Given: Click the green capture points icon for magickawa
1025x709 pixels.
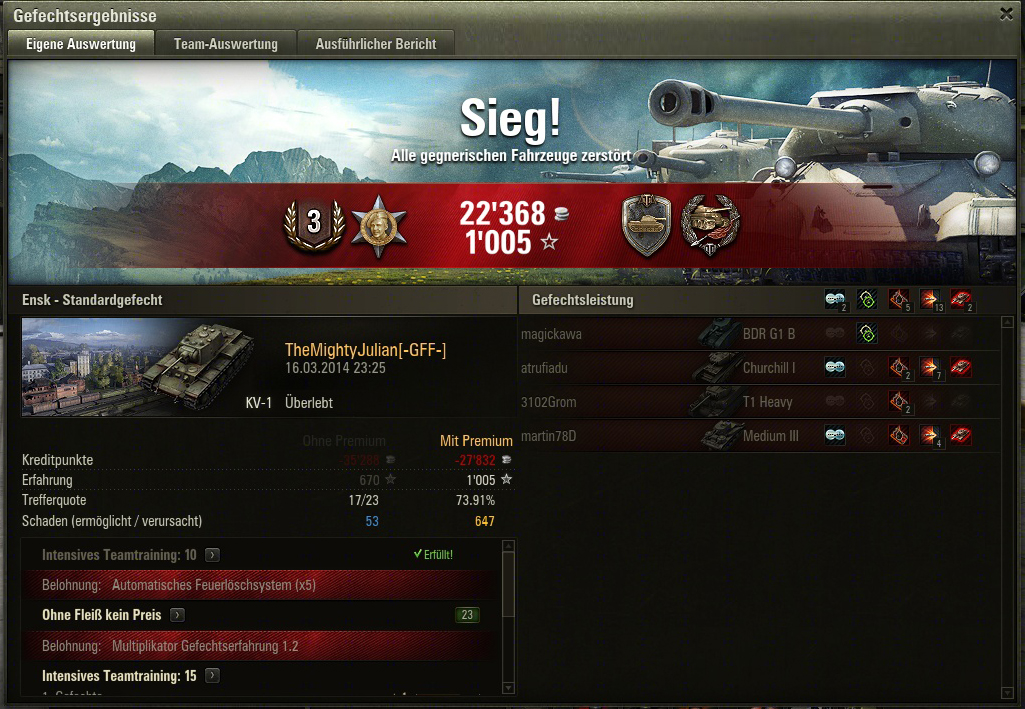Looking at the screenshot, I should (867, 334).
